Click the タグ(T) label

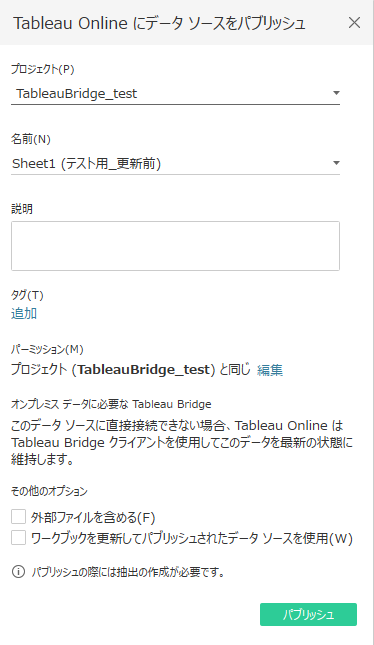(27, 295)
